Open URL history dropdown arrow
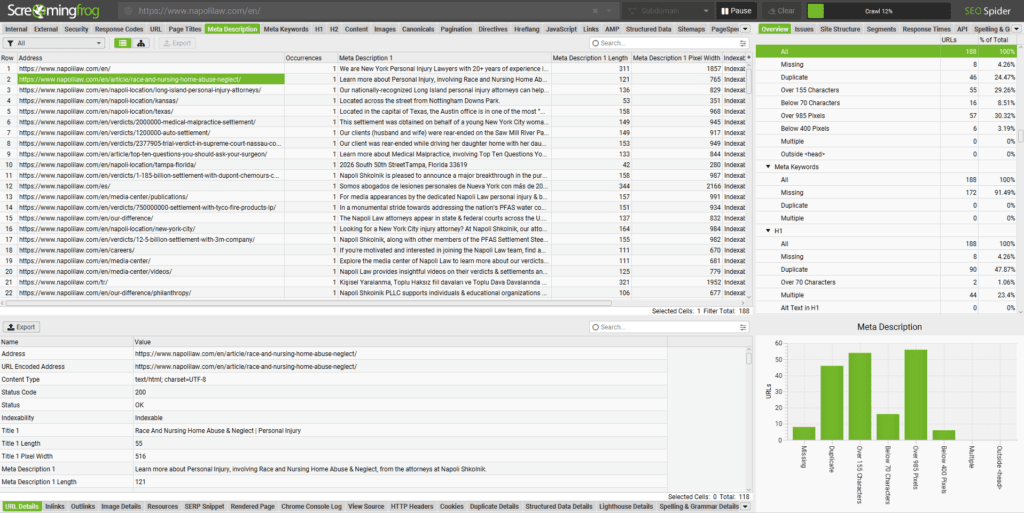This screenshot has width=1024, height=513. click(x=609, y=11)
